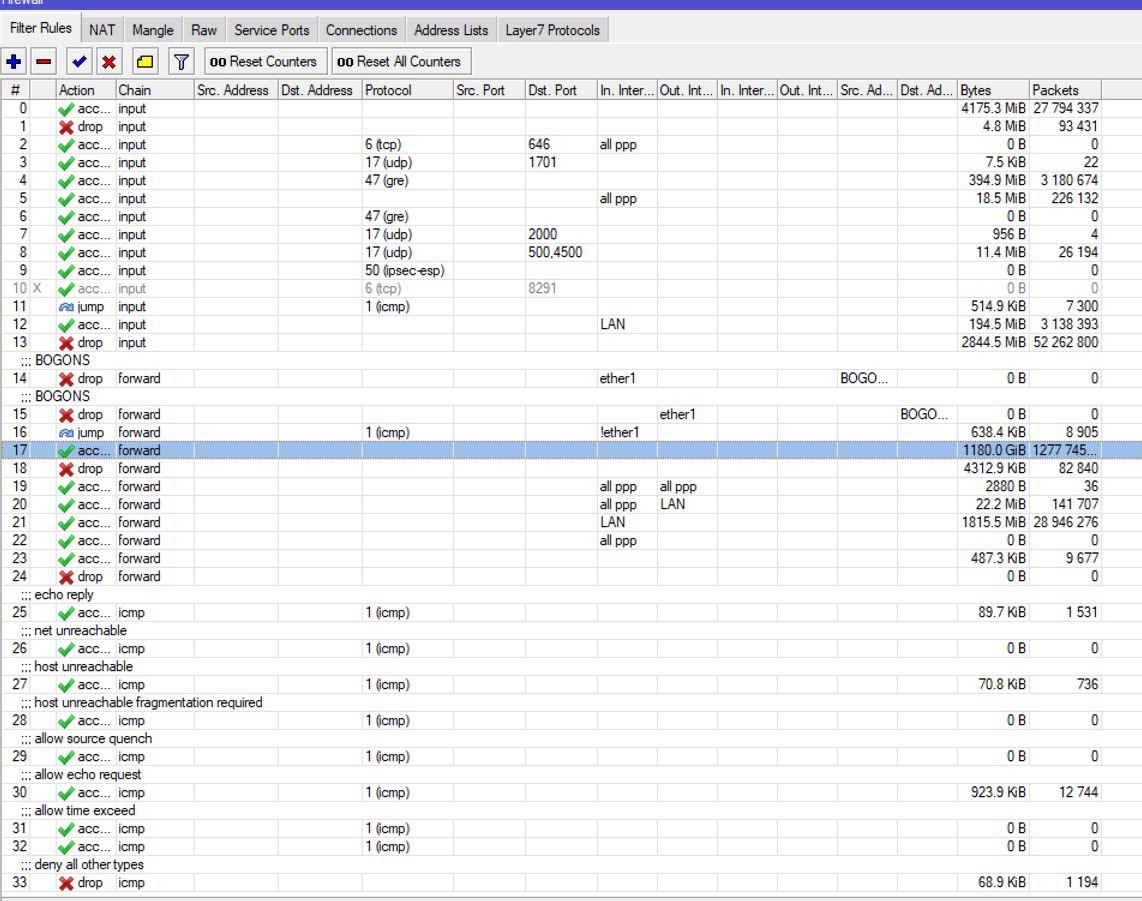Click the accept icon on rule 12
The image size is (1142, 901).
pos(66,325)
